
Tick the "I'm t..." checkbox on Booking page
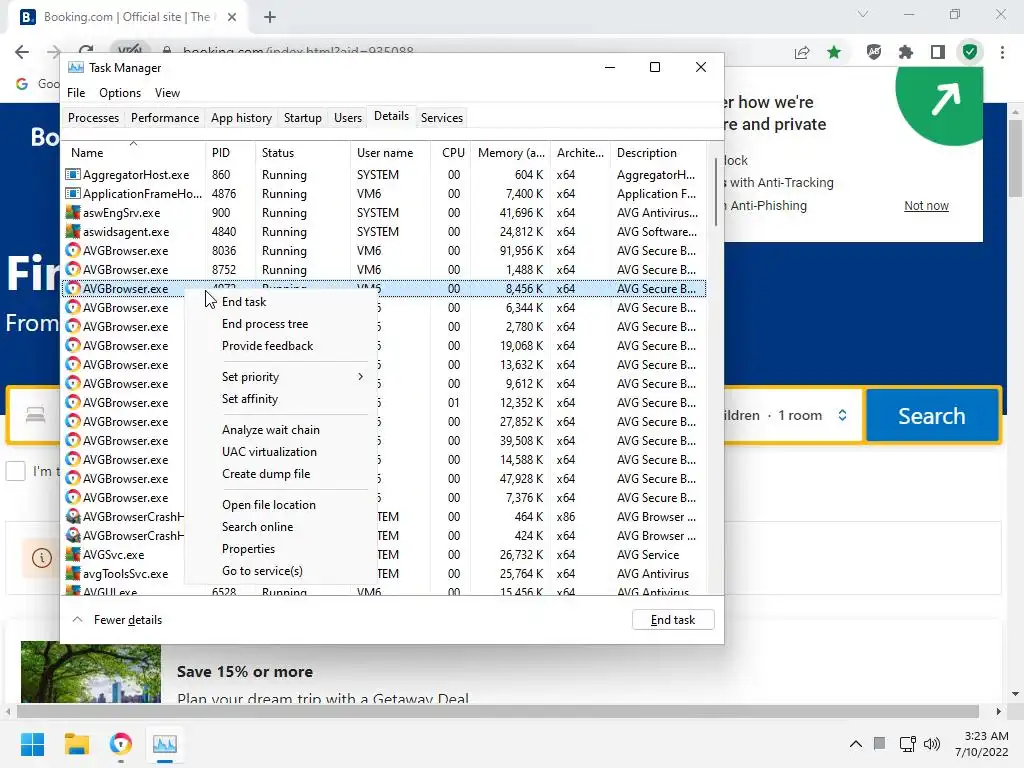click(x=16, y=471)
